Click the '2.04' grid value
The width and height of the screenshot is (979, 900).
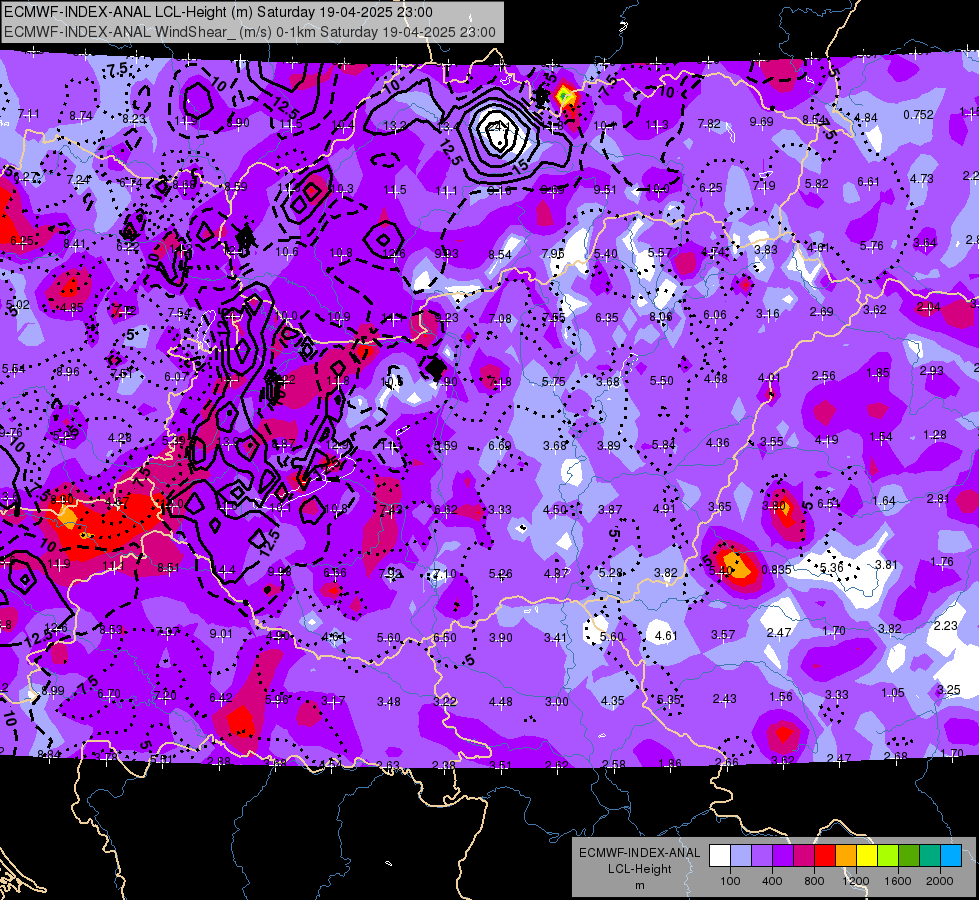(928, 307)
